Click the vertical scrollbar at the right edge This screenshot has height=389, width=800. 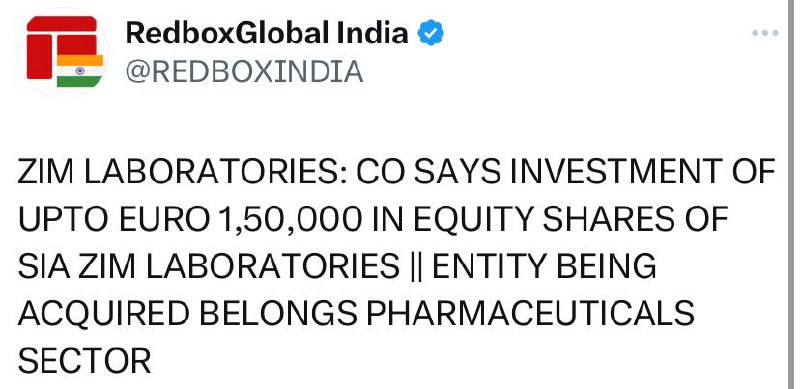pyautogui.click(x=792, y=194)
